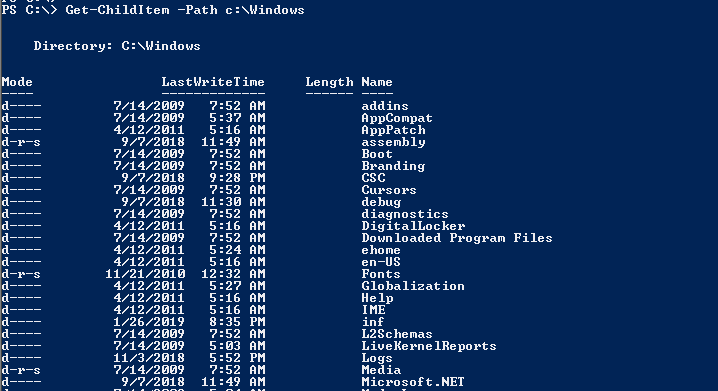Screen dimensions: 718x391
Task: Select the addins folder name
Action: [x=385, y=106]
